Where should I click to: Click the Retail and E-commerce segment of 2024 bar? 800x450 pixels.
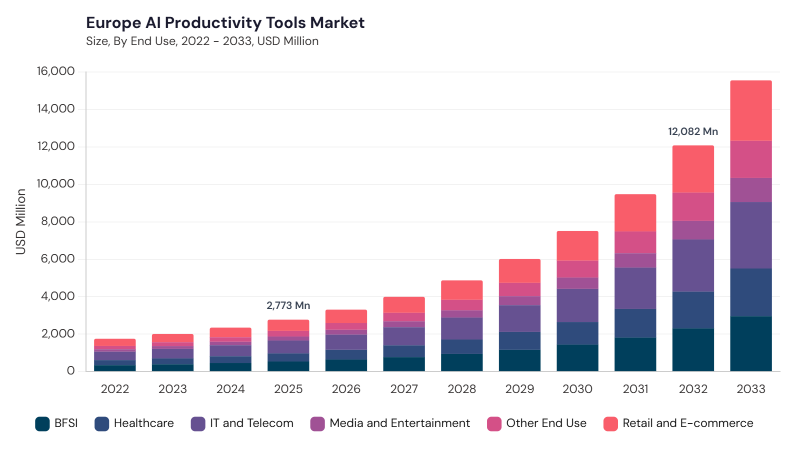click(231, 333)
